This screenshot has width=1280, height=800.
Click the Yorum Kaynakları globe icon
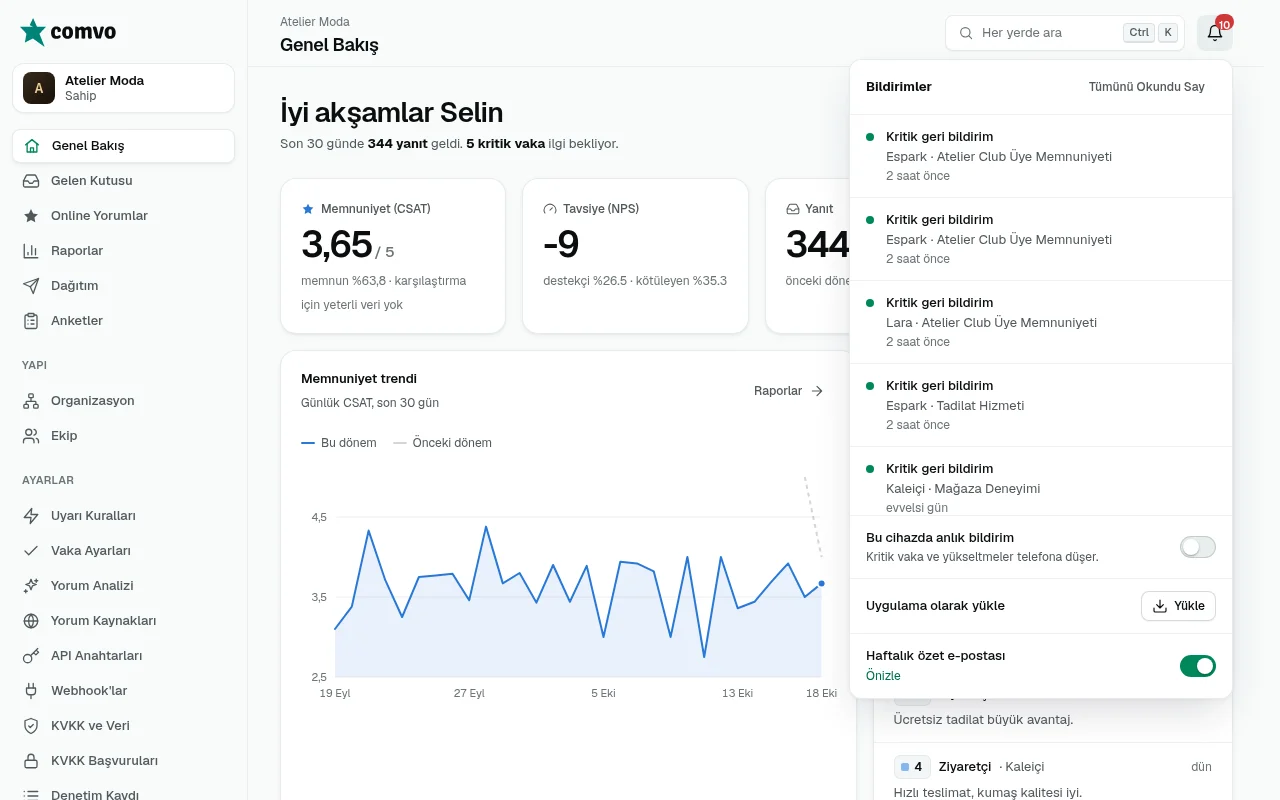(31, 621)
